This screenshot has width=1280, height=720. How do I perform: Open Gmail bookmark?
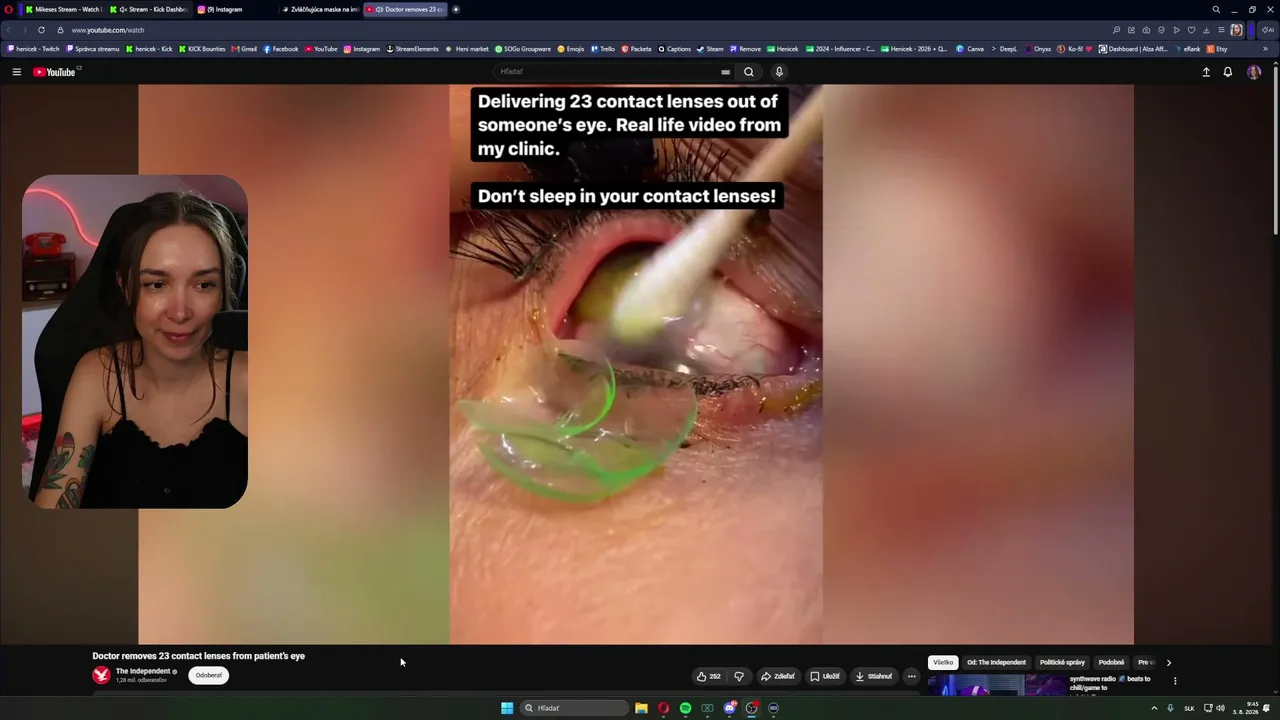(x=244, y=49)
